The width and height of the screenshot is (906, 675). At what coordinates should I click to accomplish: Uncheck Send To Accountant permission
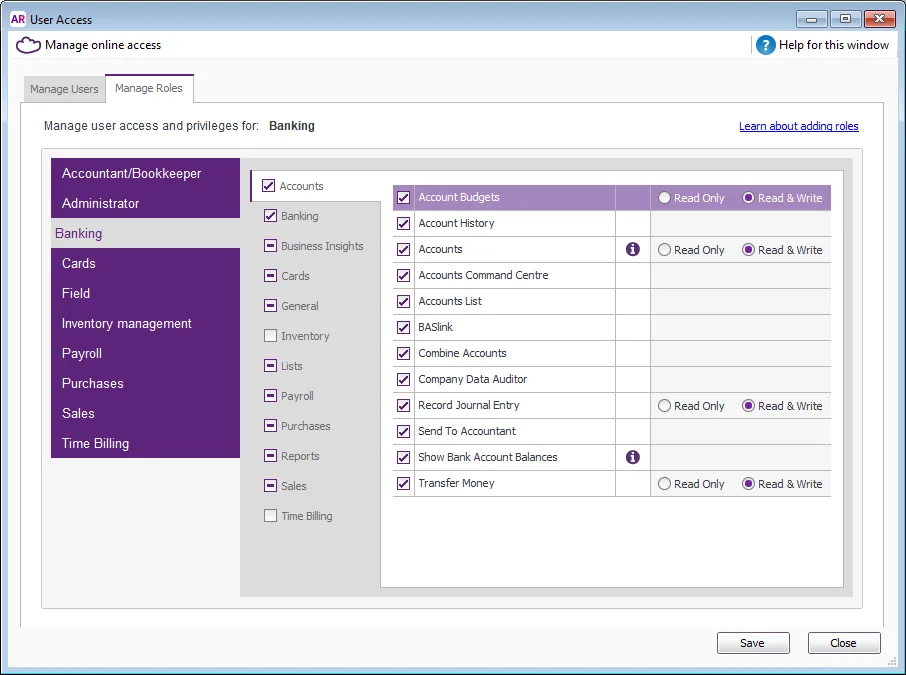[403, 432]
